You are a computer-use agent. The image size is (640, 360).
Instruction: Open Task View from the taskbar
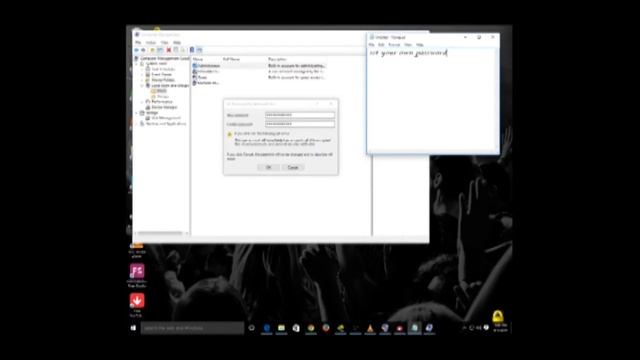251,328
